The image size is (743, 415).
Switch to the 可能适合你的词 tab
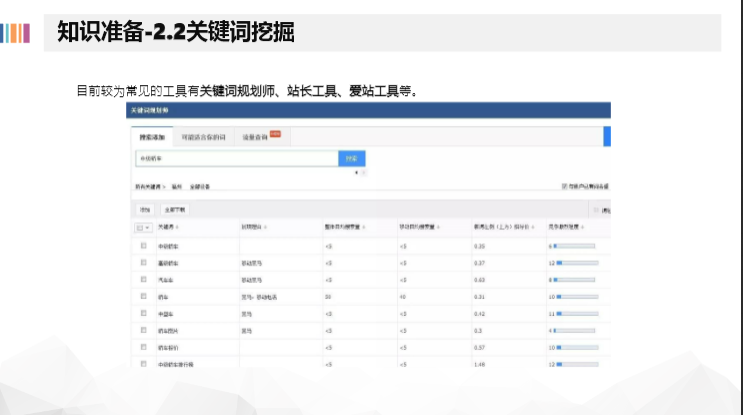click(204, 137)
